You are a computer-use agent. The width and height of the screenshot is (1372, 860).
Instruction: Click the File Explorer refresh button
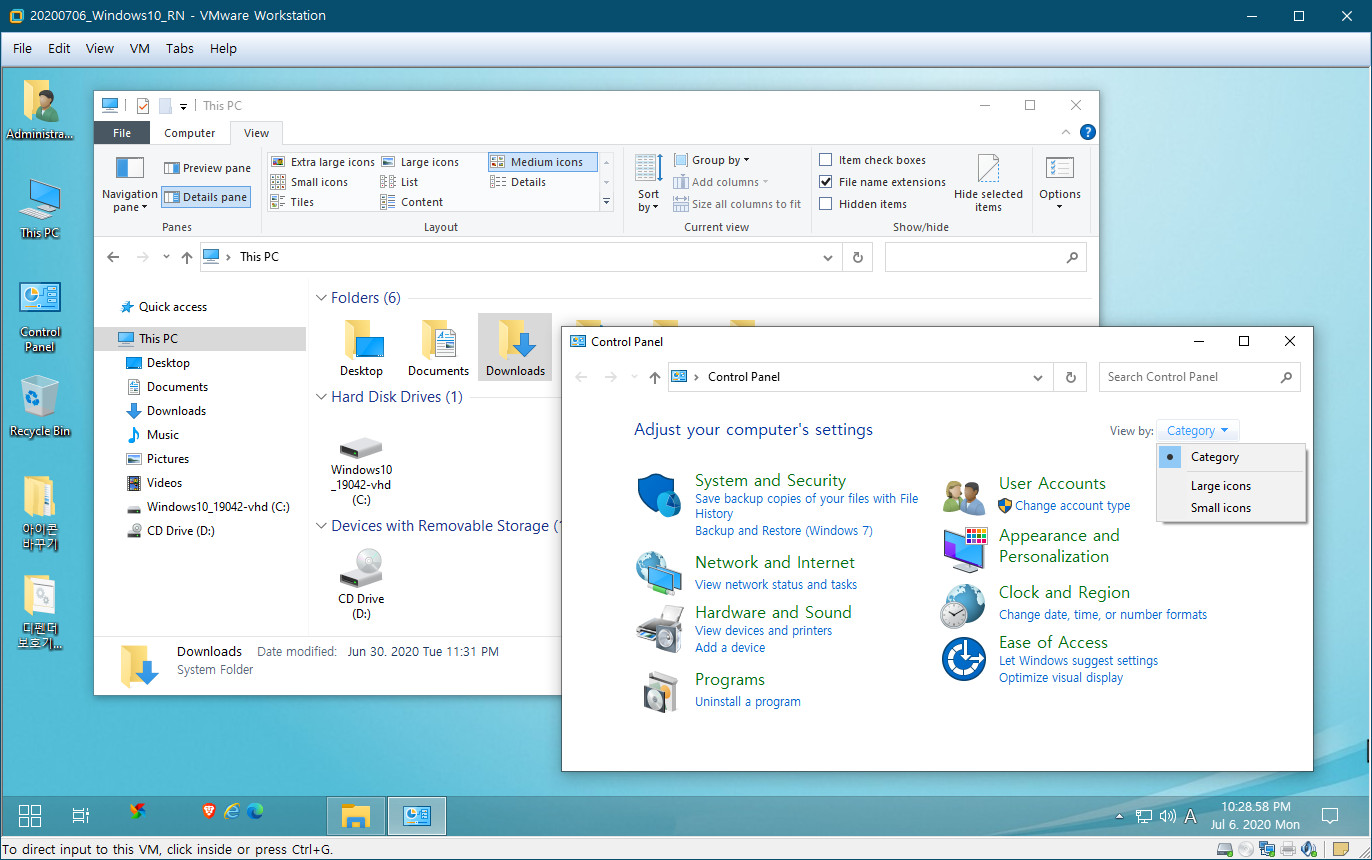pos(857,257)
